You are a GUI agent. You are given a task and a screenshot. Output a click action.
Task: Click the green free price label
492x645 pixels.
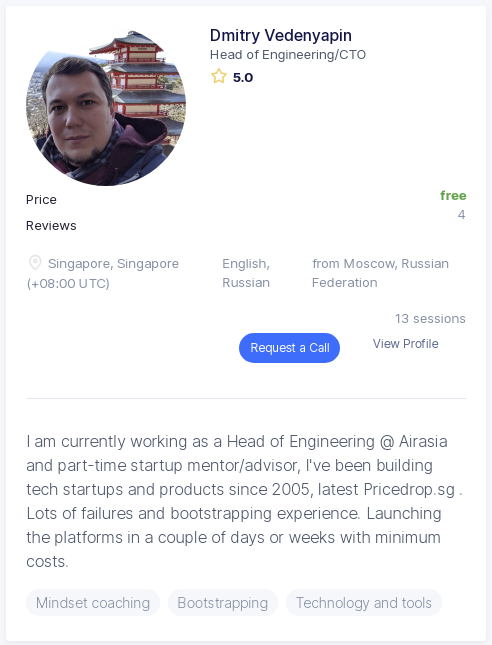(453, 195)
